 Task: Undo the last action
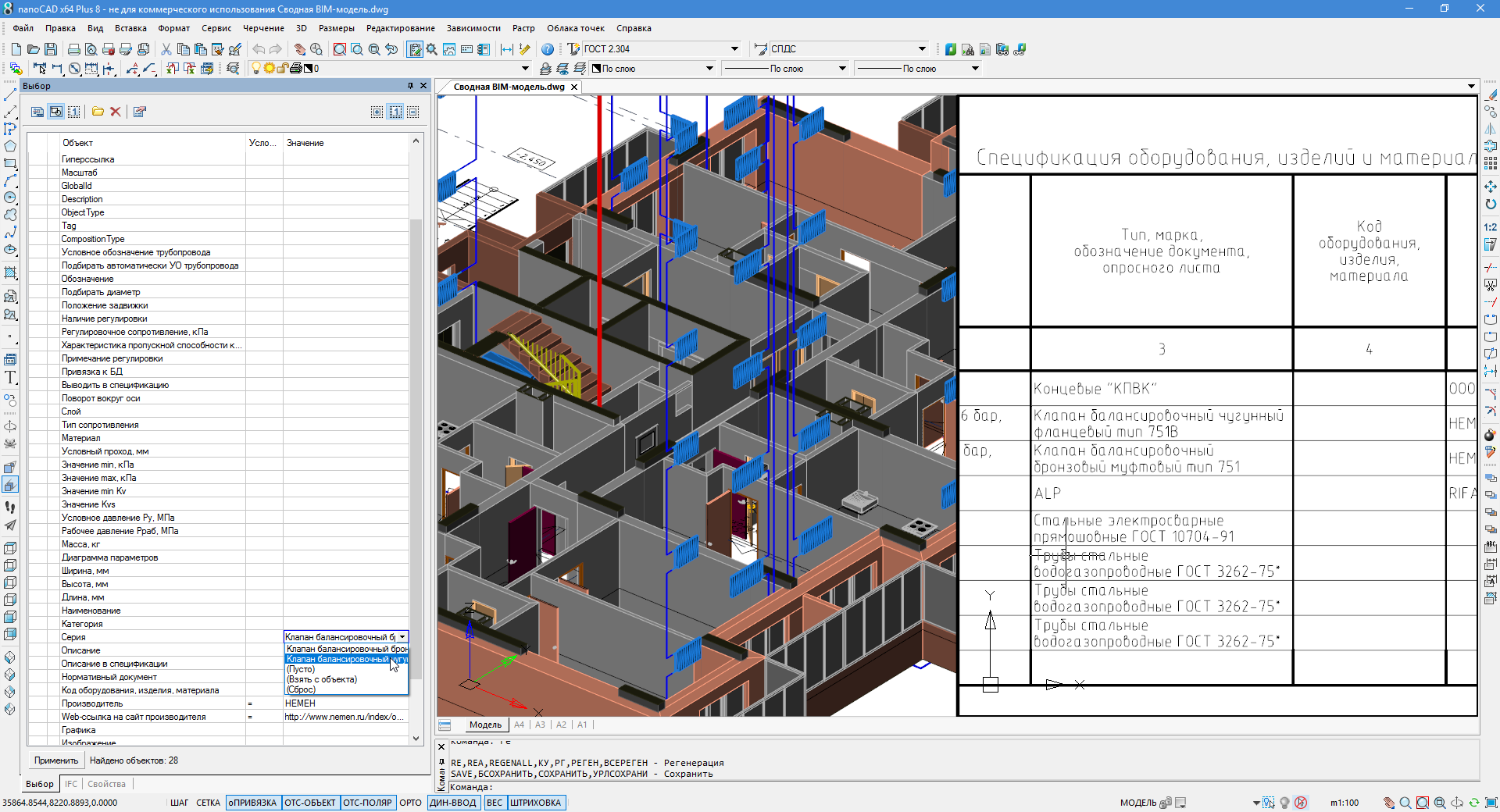[x=259, y=48]
